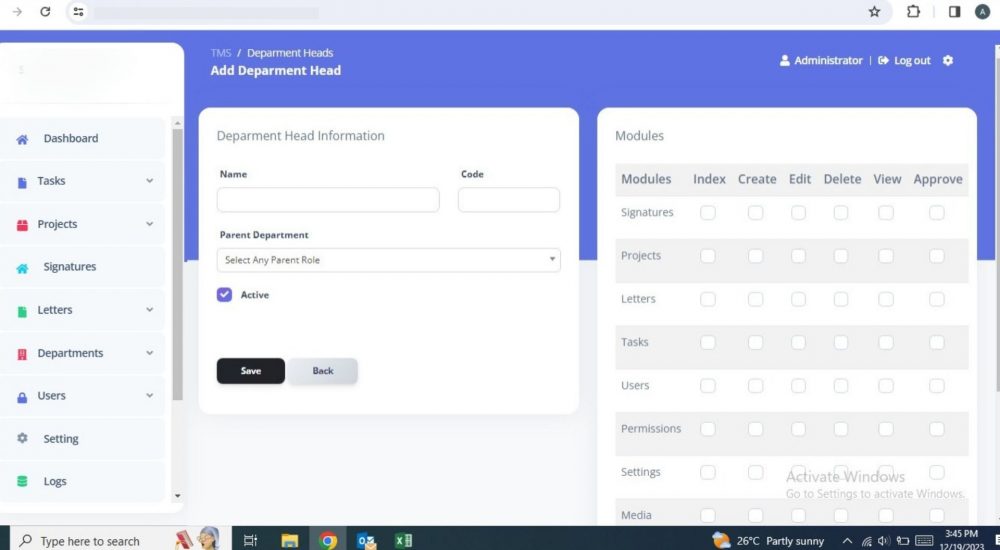Open the browser extensions puzzle icon

pyautogui.click(x=913, y=12)
